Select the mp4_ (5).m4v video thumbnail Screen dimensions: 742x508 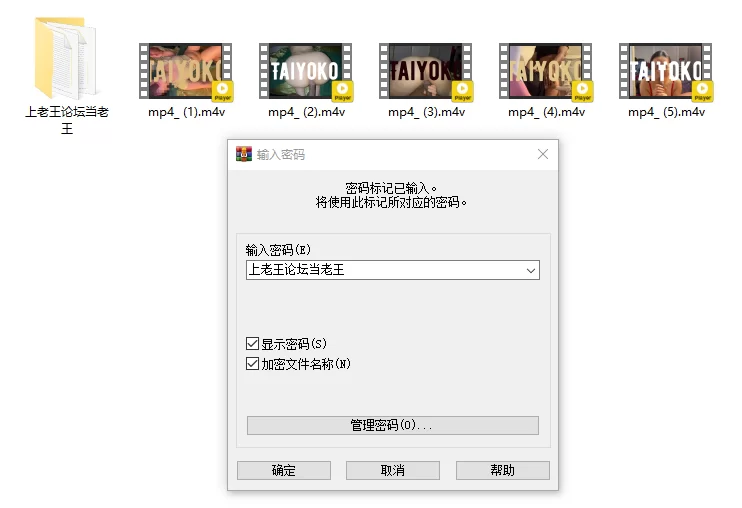(x=666, y=71)
